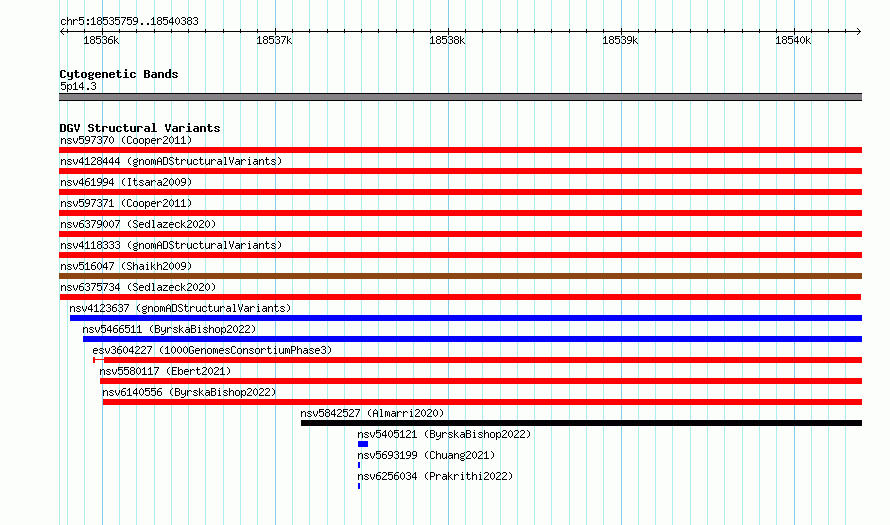
Task: Click the 18538k ruler label
Action: coord(447,40)
